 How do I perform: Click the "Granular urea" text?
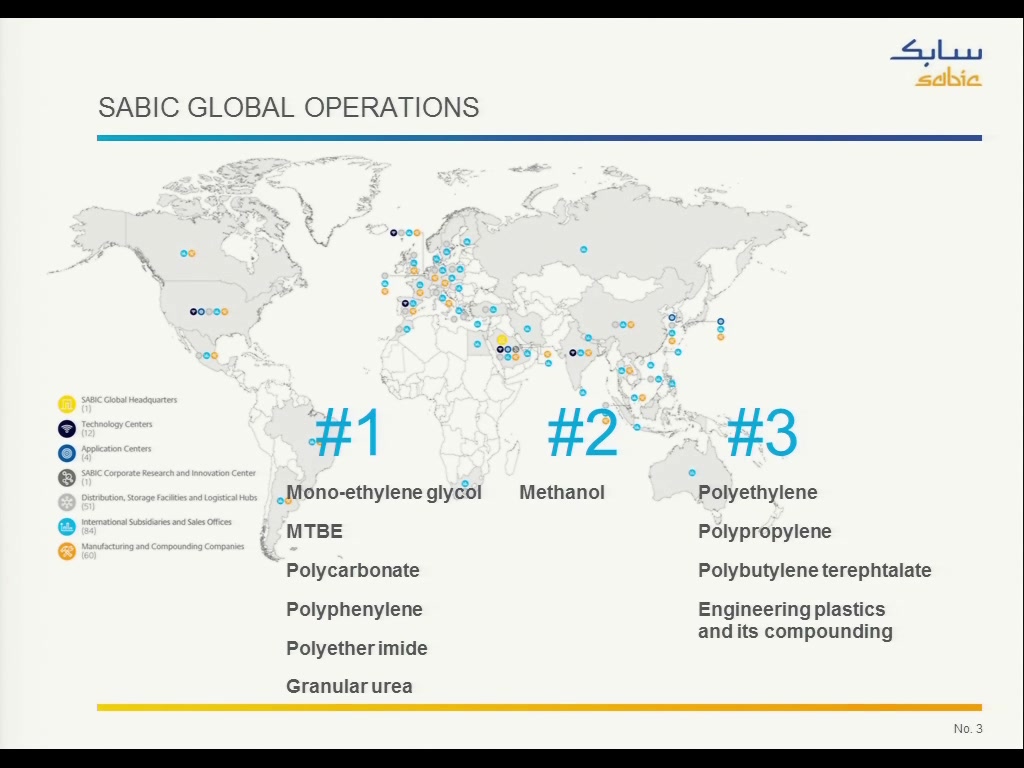point(349,686)
